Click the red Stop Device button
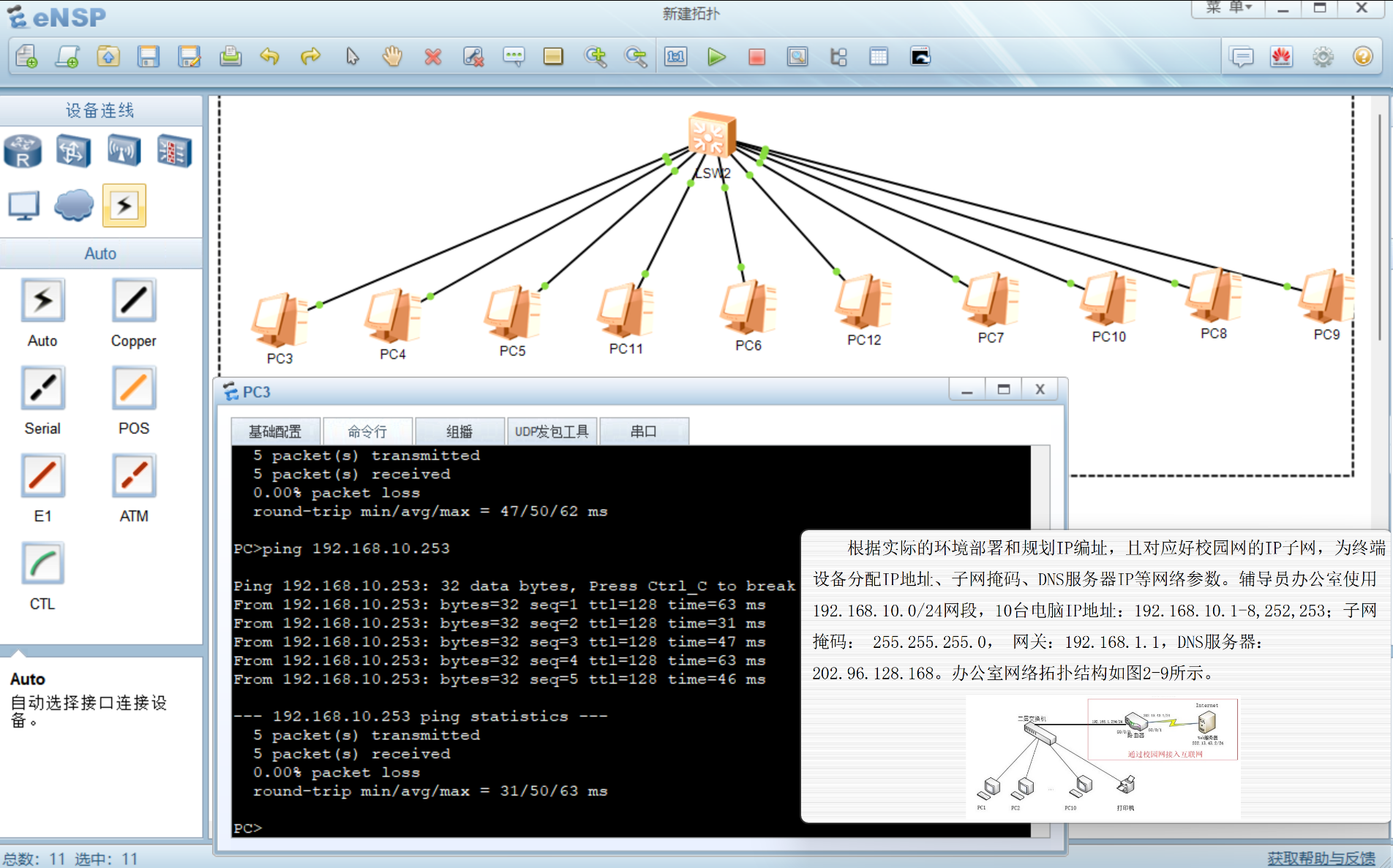Viewport: 1393px width, 868px height. [x=756, y=56]
